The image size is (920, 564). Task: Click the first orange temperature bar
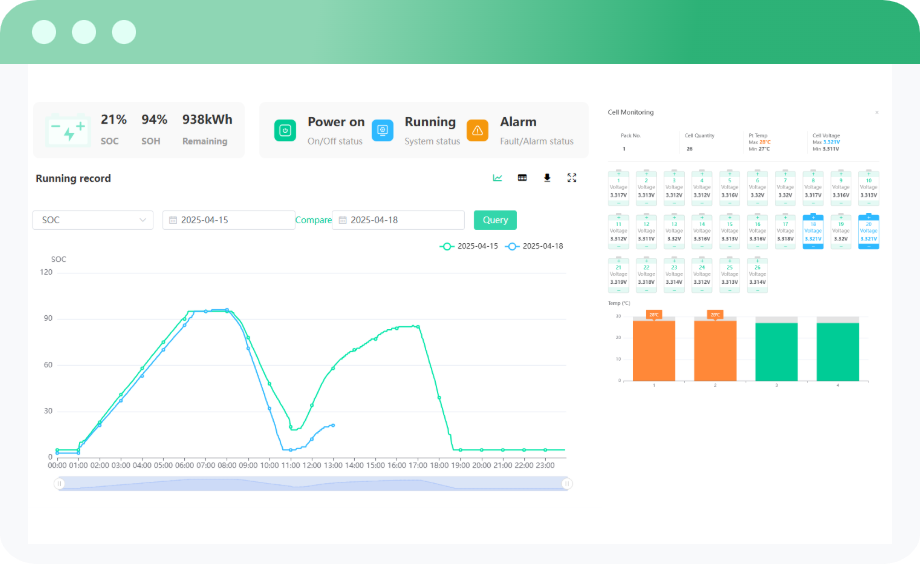pos(654,350)
